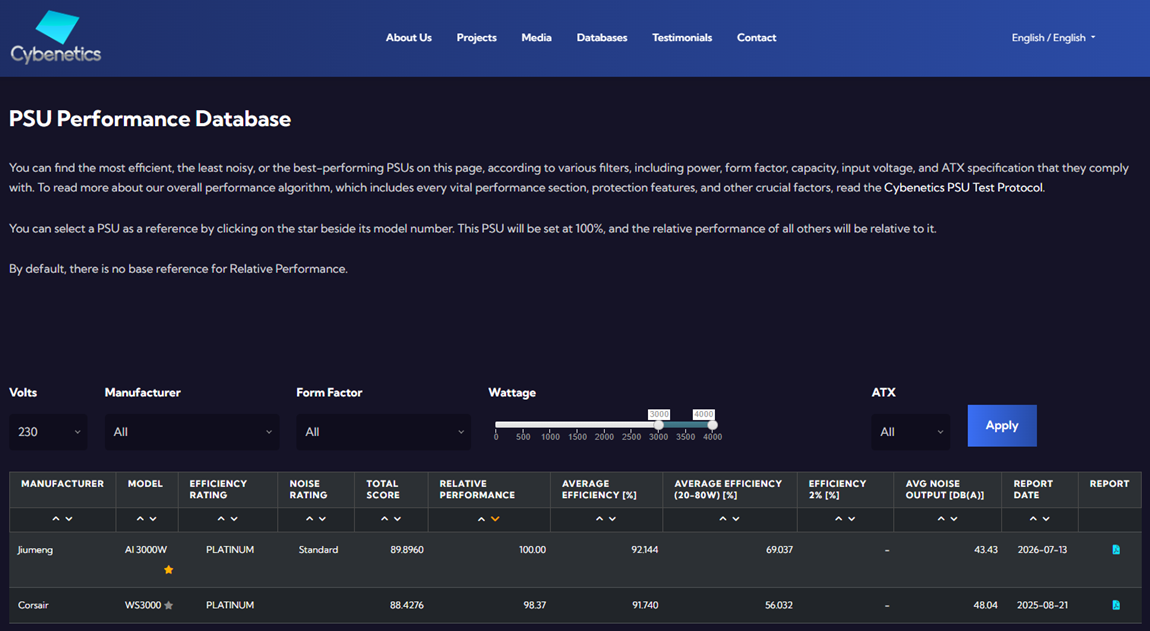Click report date 2026-07-13
This screenshot has width=1150, height=631.
pos(1042,550)
